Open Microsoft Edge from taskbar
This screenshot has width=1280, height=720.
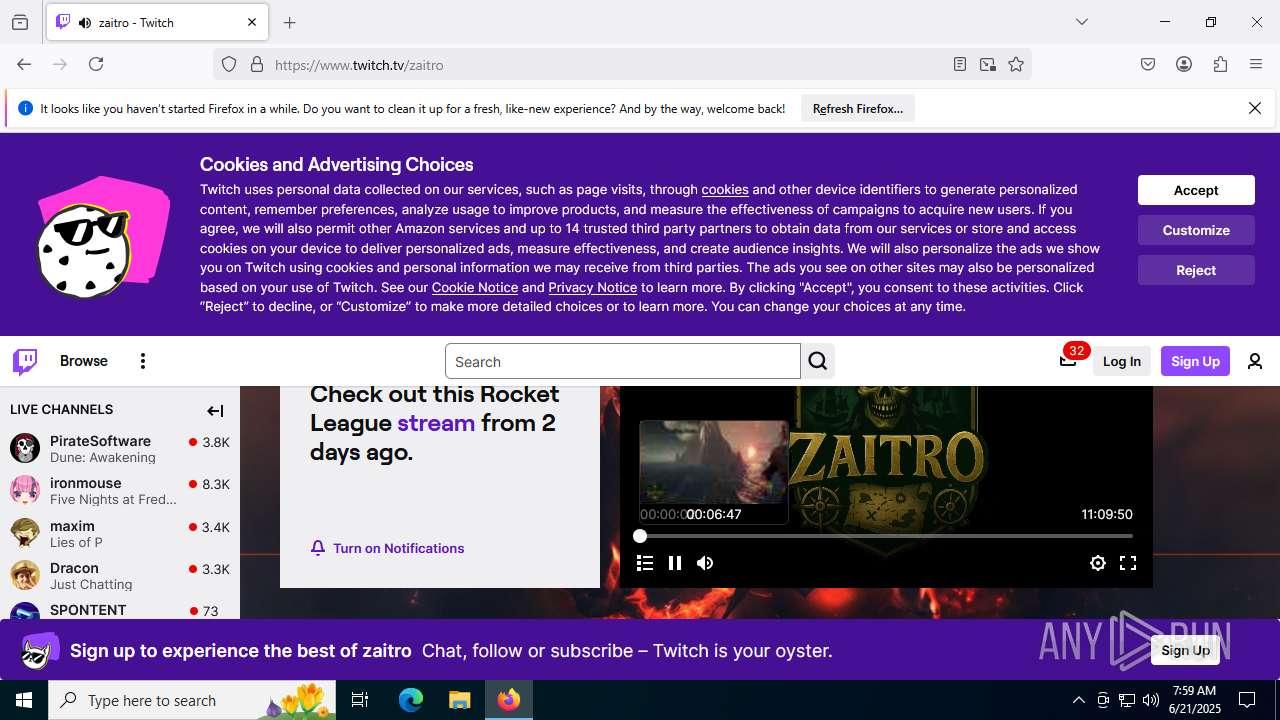pyautogui.click(x=411, y=700)
